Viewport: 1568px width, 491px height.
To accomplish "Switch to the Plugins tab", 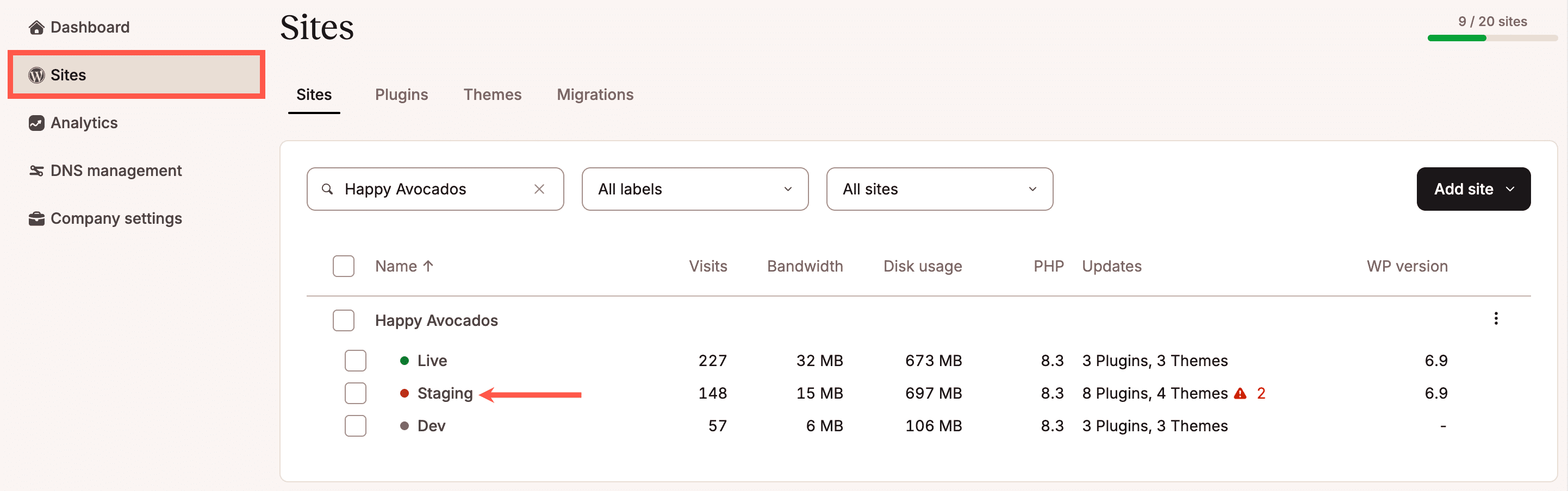I will [401, 95].
